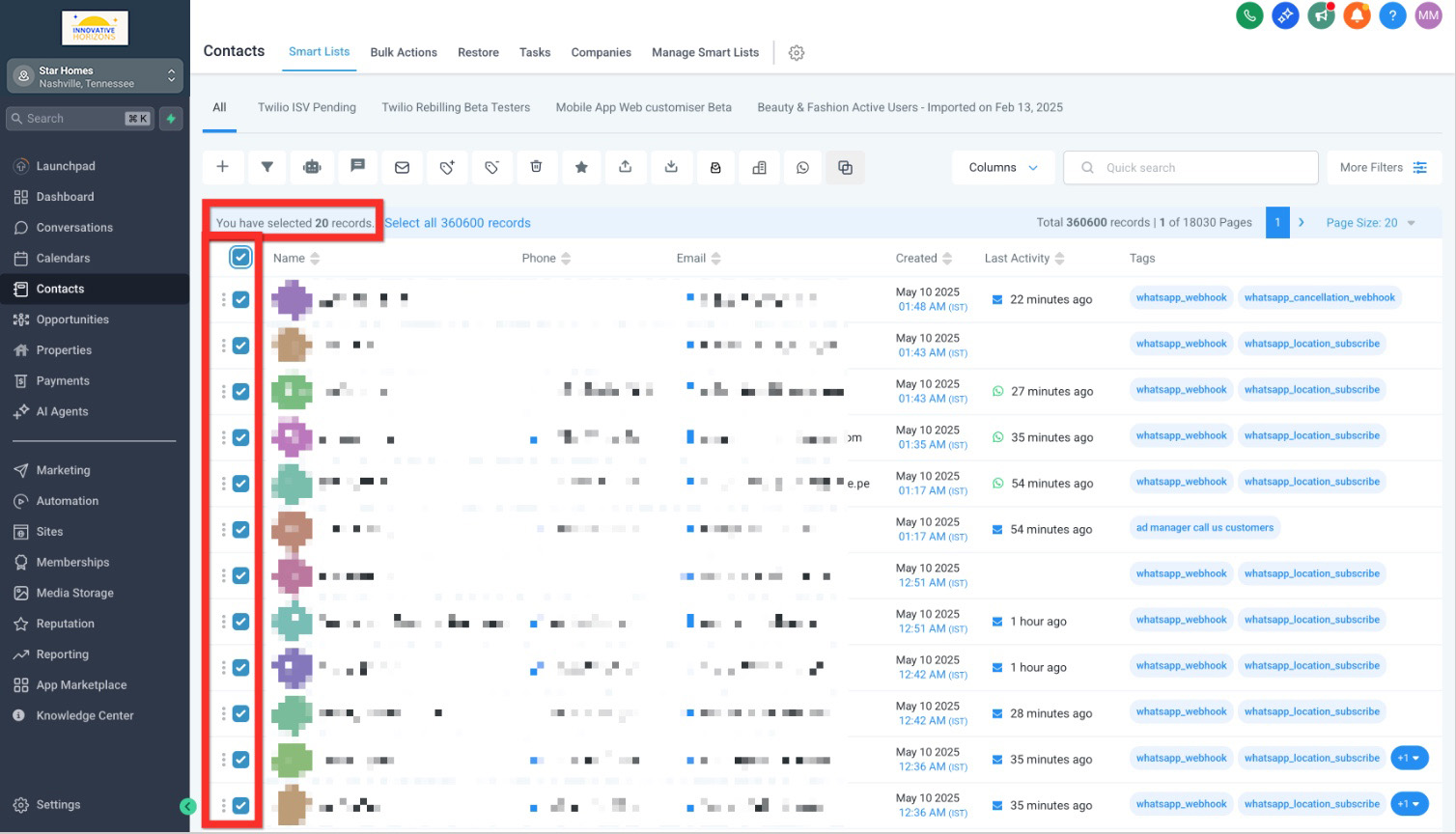Click the whatsapp_cancellation_webhook tag
This screenshot has height=834, width=1456.
(x=1319, y=297)
